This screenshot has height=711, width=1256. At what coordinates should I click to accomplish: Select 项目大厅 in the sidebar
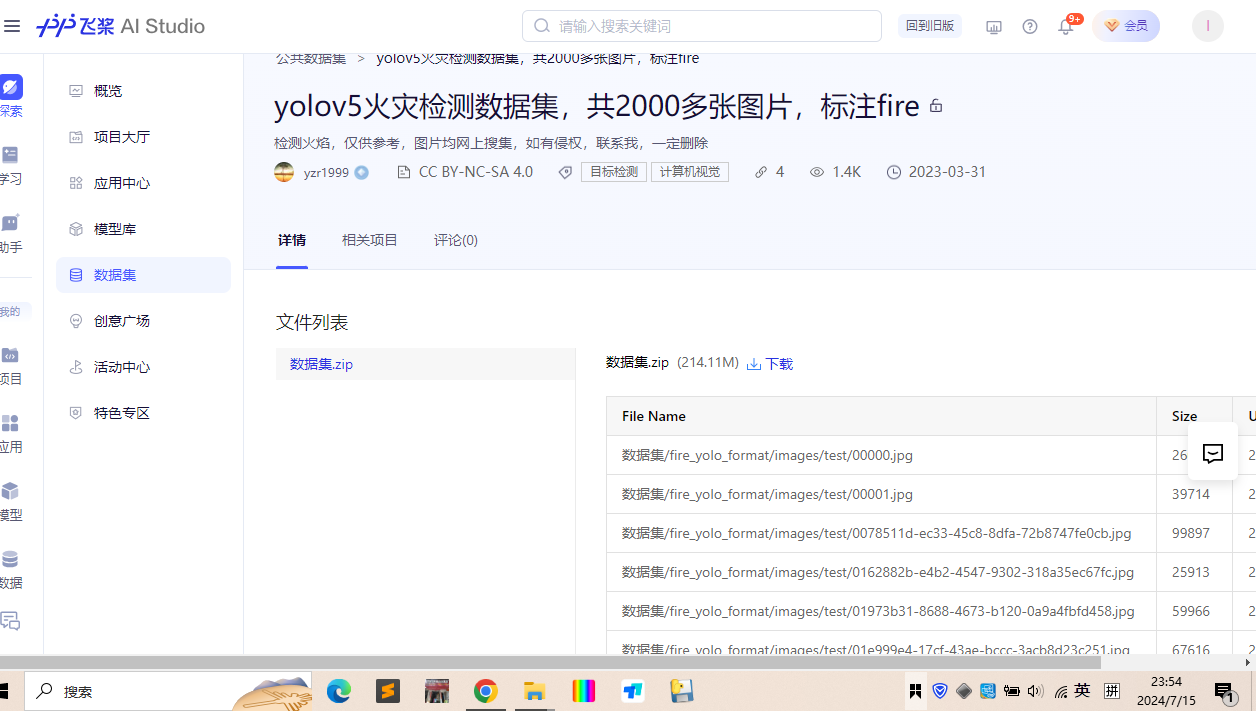coord(121,137)
